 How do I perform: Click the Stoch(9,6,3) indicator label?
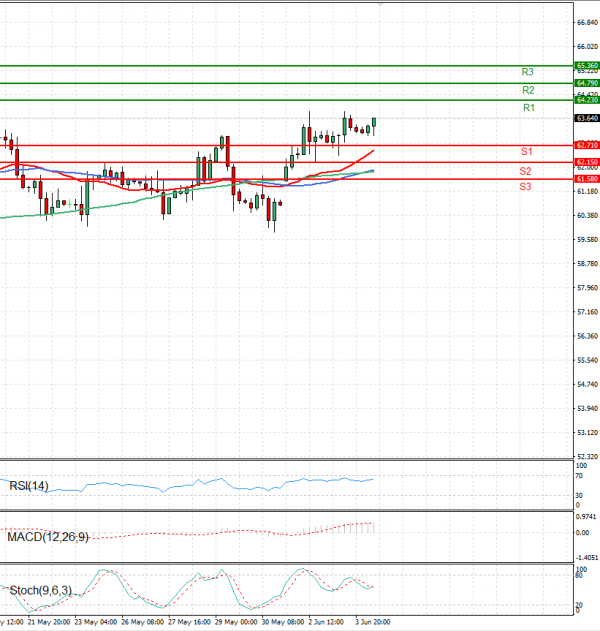(x=41, y=590)
